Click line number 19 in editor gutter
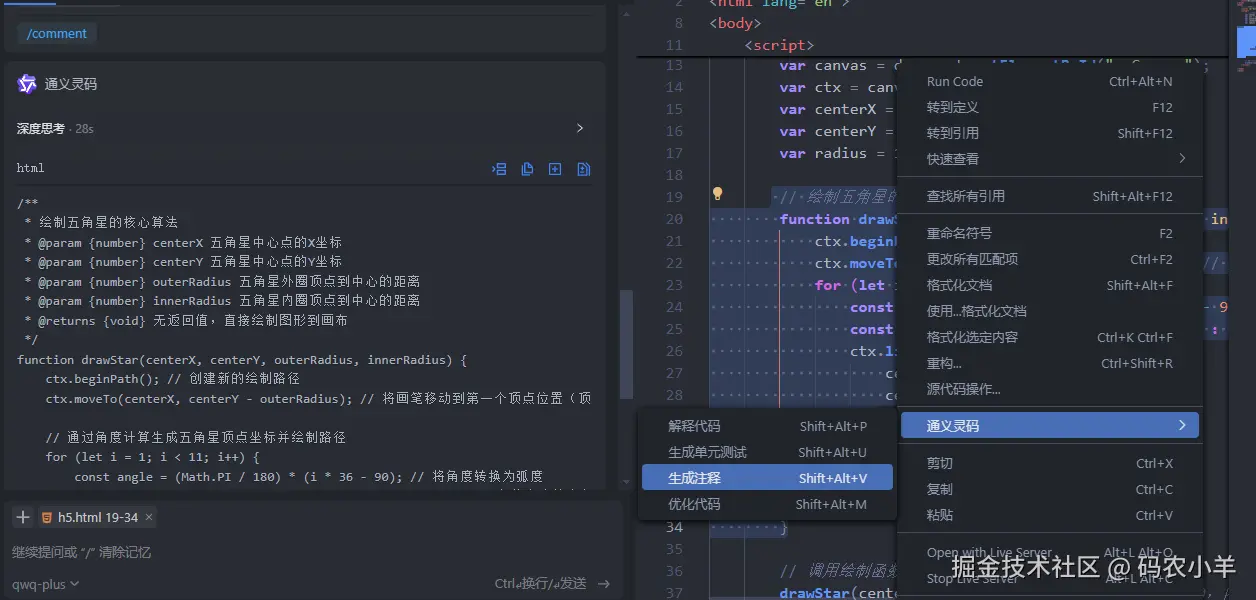 pyautogui.click(x=673, y=197)
